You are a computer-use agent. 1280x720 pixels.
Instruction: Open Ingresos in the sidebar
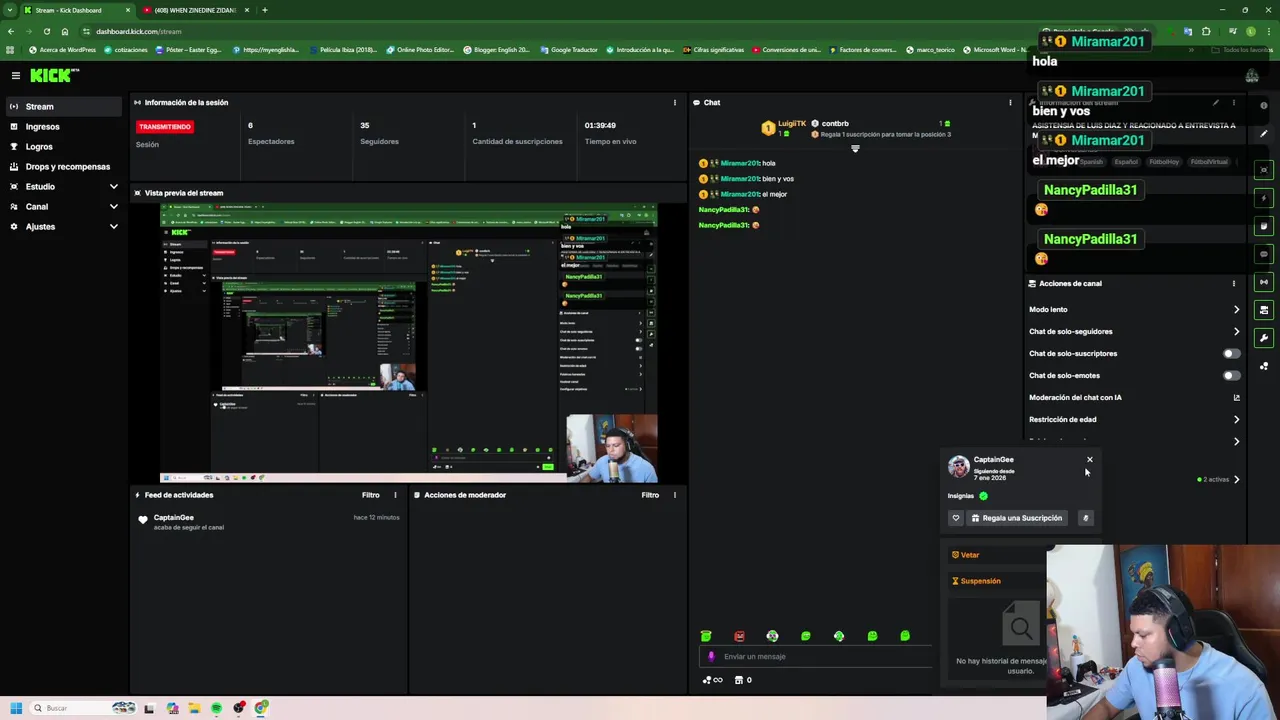[64, 127]
